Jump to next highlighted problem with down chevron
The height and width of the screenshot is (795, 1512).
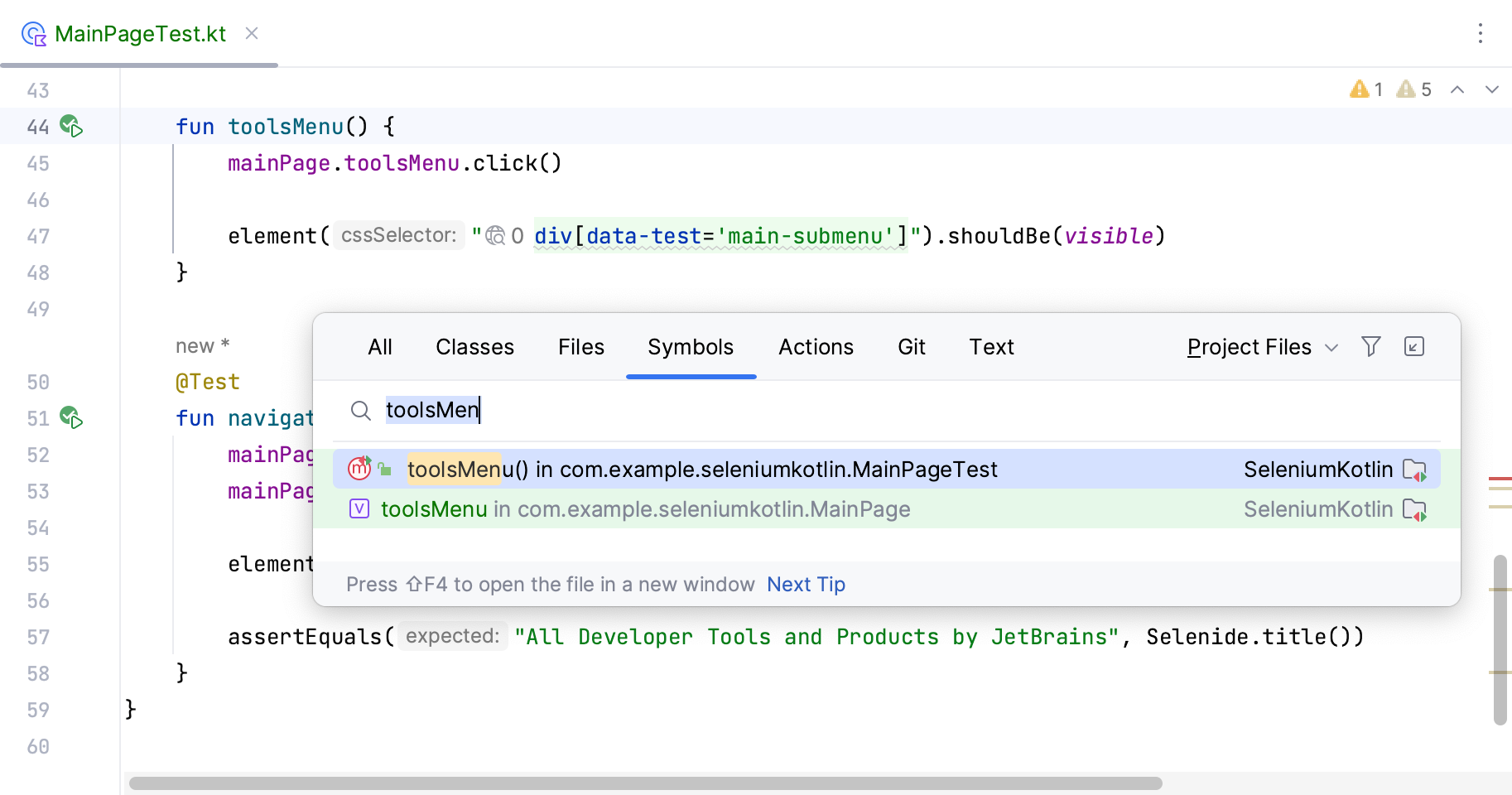[x=1492, y=89]
